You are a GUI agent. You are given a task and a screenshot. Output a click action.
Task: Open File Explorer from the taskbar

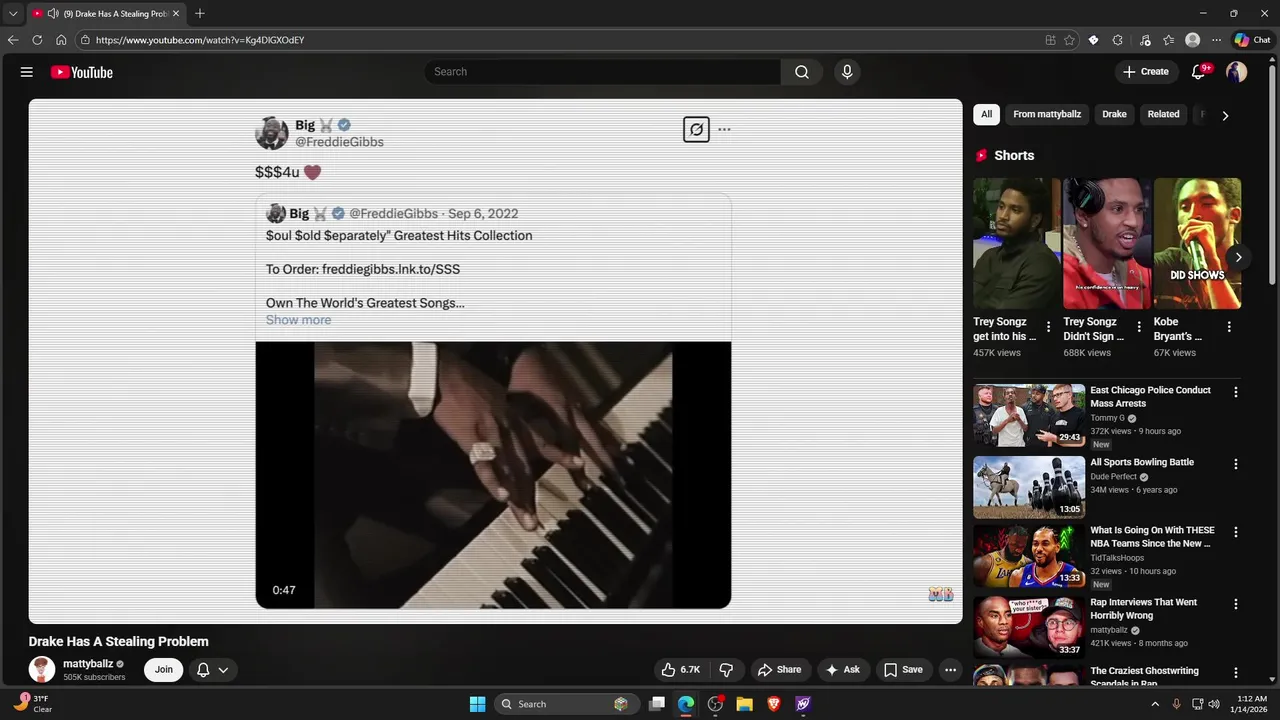point(744,704)
